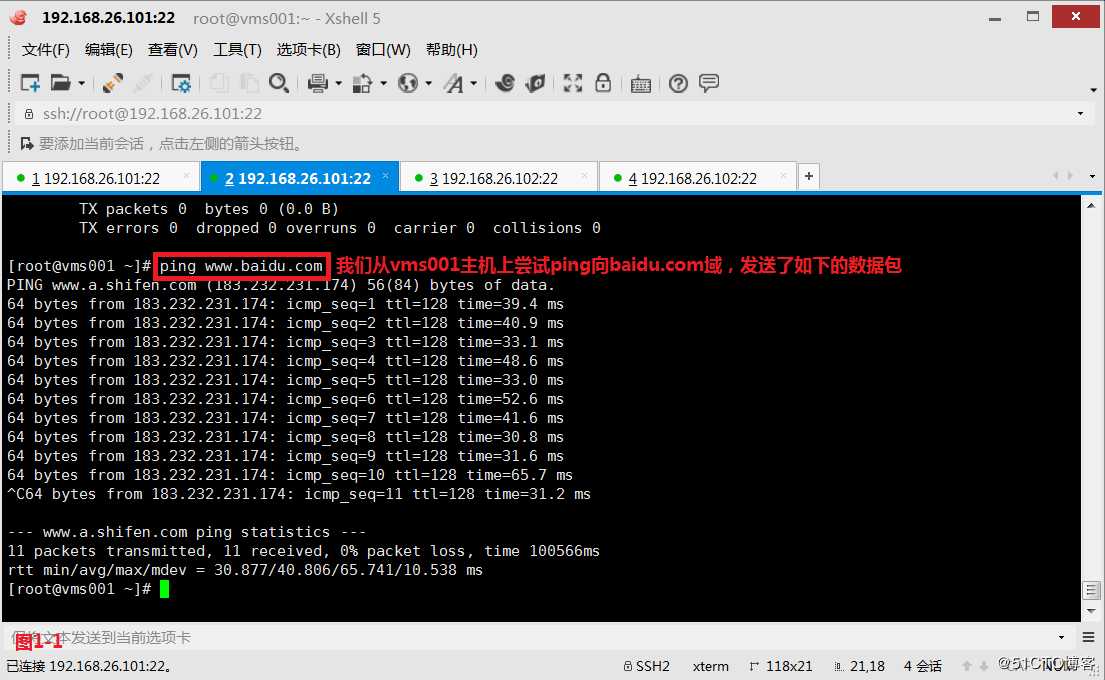Screen dimensions: 1105x680
Task: Click the 118x21 terminal size indicator
Action: click(781, 666)
